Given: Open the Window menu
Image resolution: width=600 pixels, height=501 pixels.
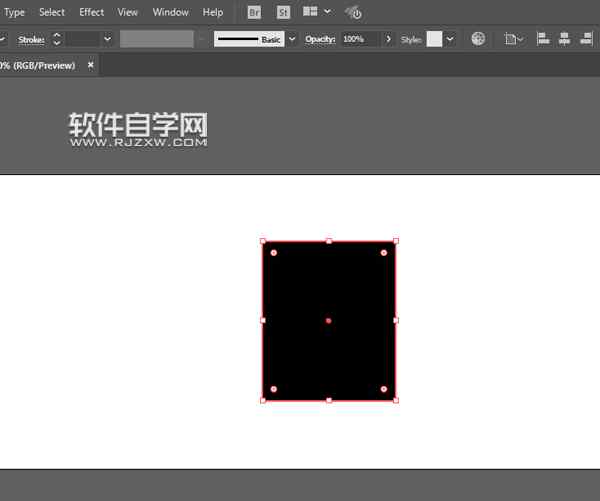Looking at the screenshot, I should click(170, 12).
